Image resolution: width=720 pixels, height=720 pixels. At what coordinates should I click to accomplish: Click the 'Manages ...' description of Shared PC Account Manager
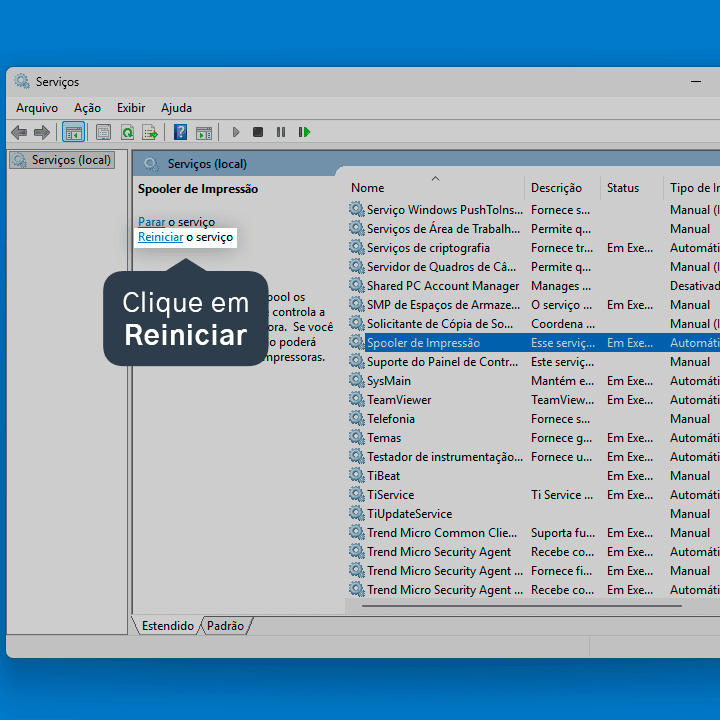pyautogui.click(x=561, y=286)
